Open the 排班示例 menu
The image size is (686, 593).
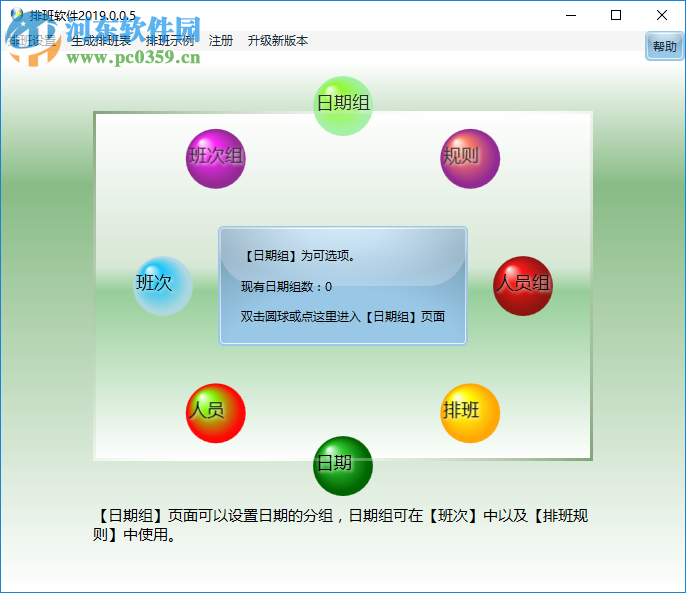170,41
